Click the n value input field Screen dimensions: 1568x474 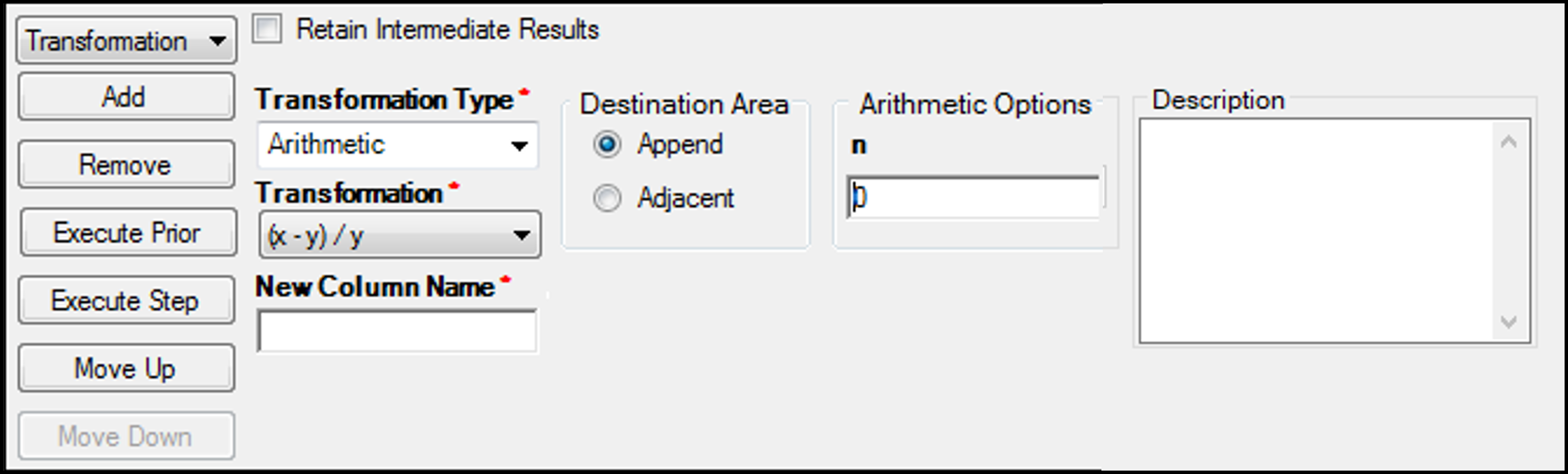pos(973,197)
